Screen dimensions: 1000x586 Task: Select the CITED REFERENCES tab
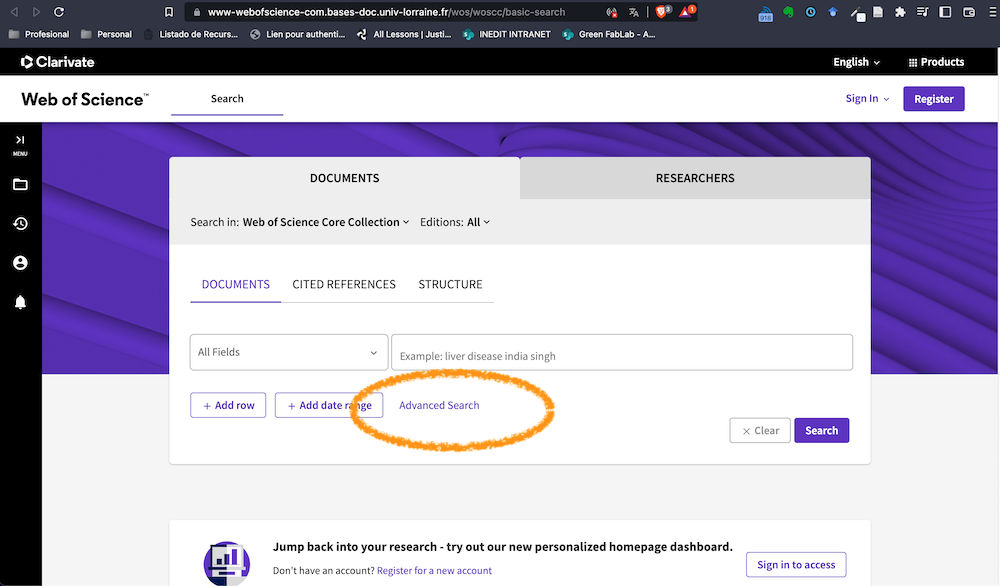(x=344, y=284)
